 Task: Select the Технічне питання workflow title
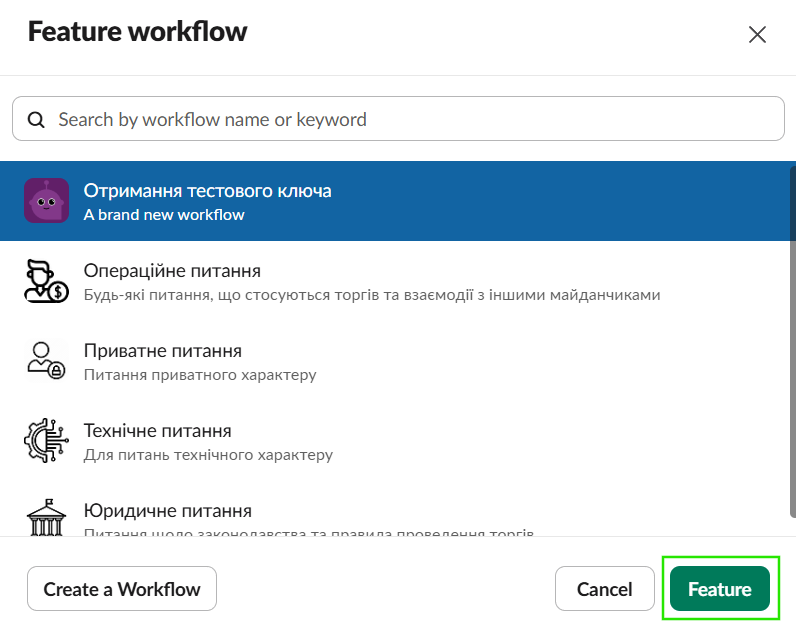pos(157,431)
